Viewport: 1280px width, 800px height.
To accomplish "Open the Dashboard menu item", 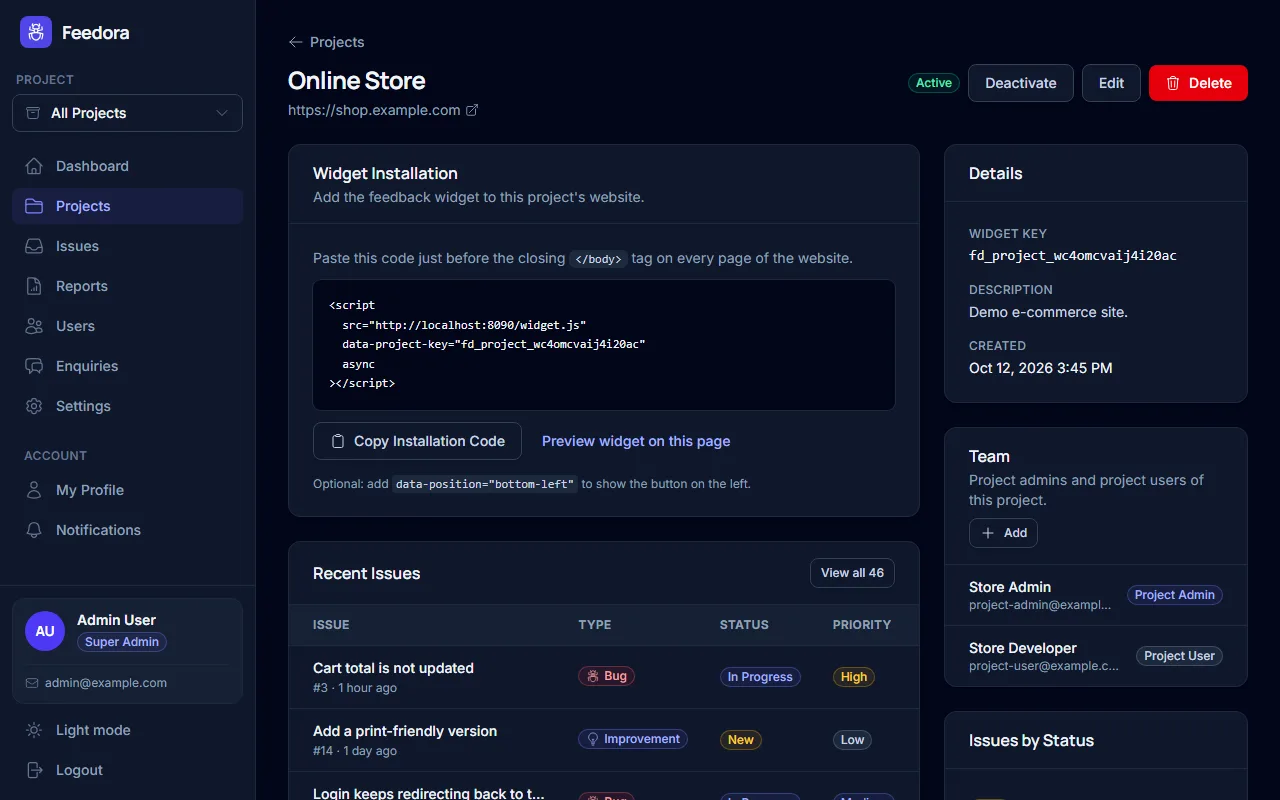I will 128,166.
